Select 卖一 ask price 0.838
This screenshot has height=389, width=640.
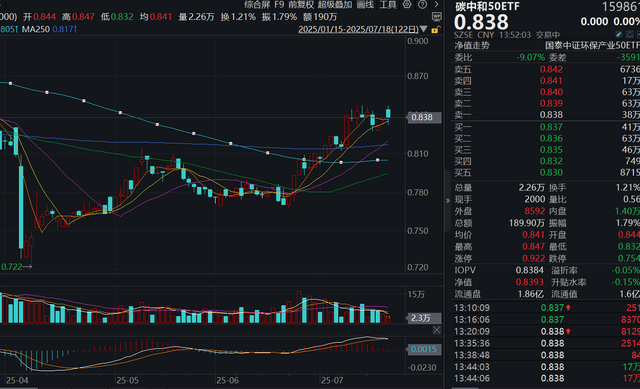pos(551,115)
